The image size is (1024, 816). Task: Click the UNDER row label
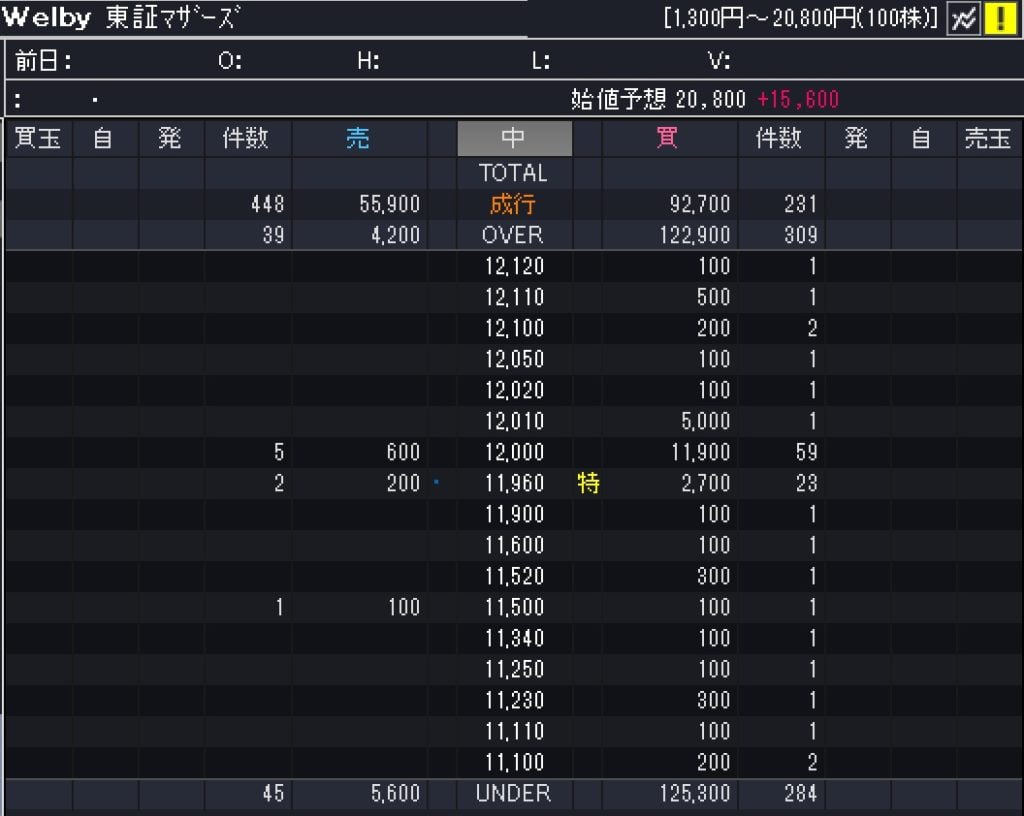click(513, 793)
